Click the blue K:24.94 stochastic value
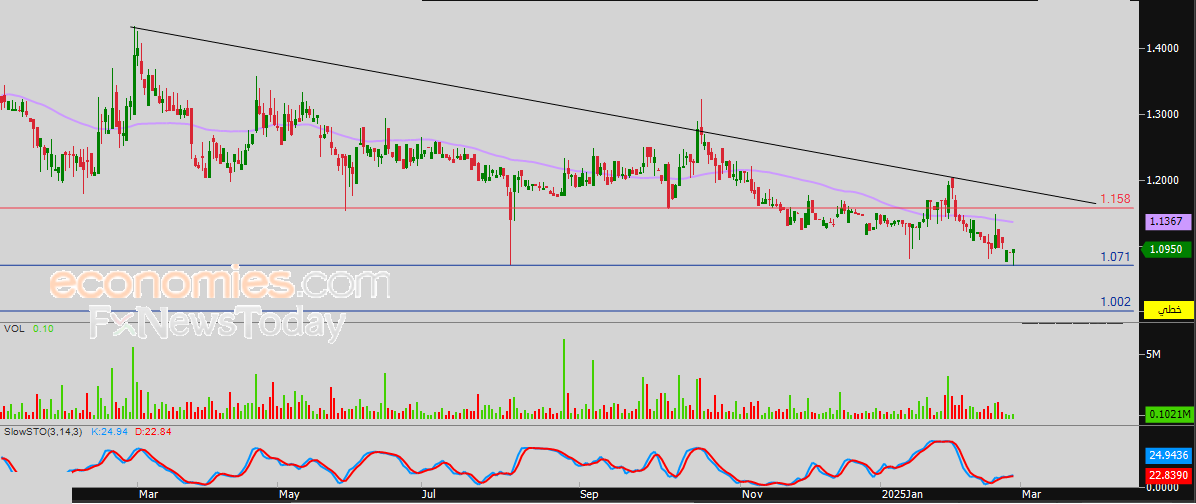This screenshot has width=1196, height=504. tap(109, 432)
